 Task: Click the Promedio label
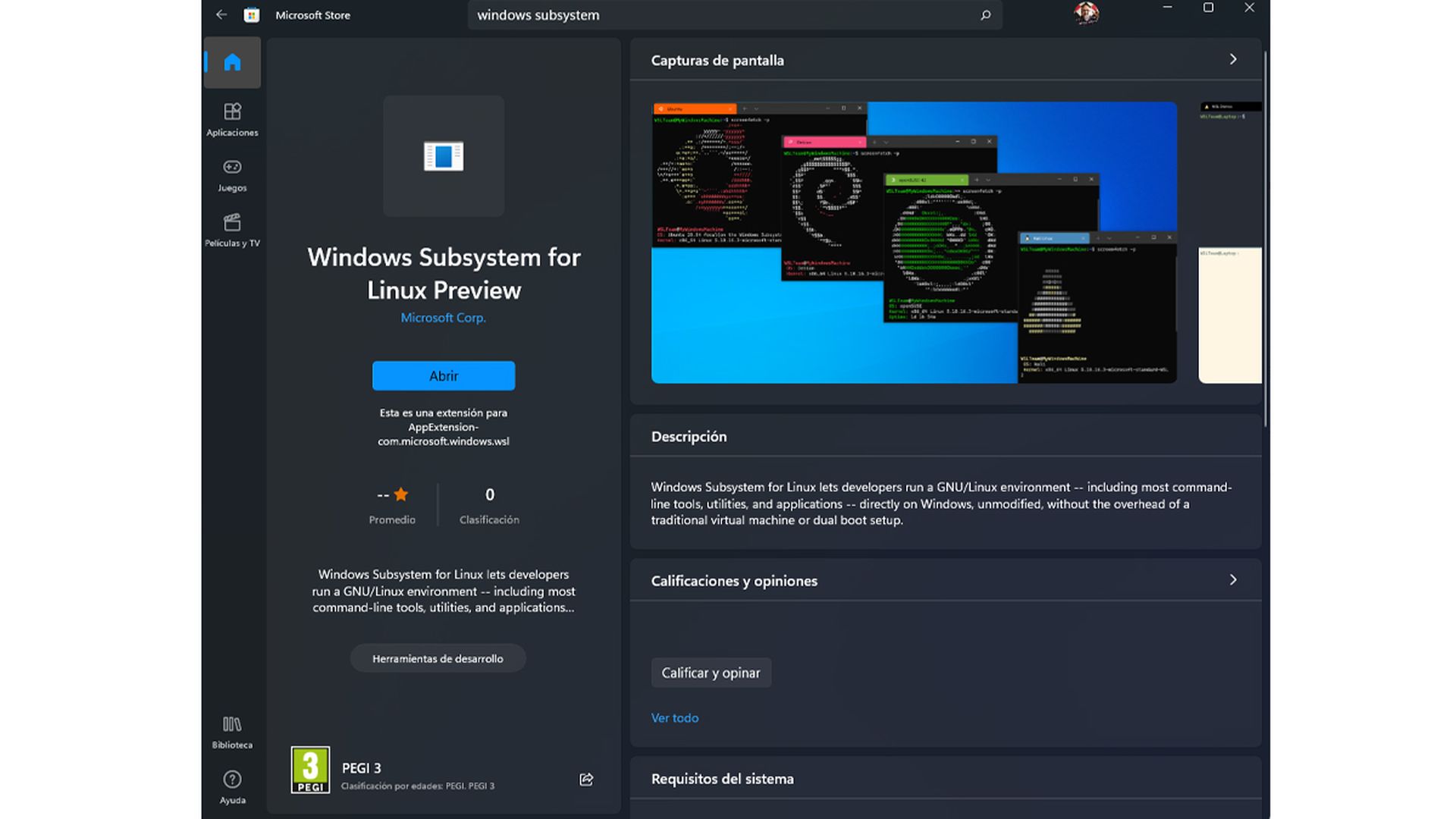click(392, 520)
